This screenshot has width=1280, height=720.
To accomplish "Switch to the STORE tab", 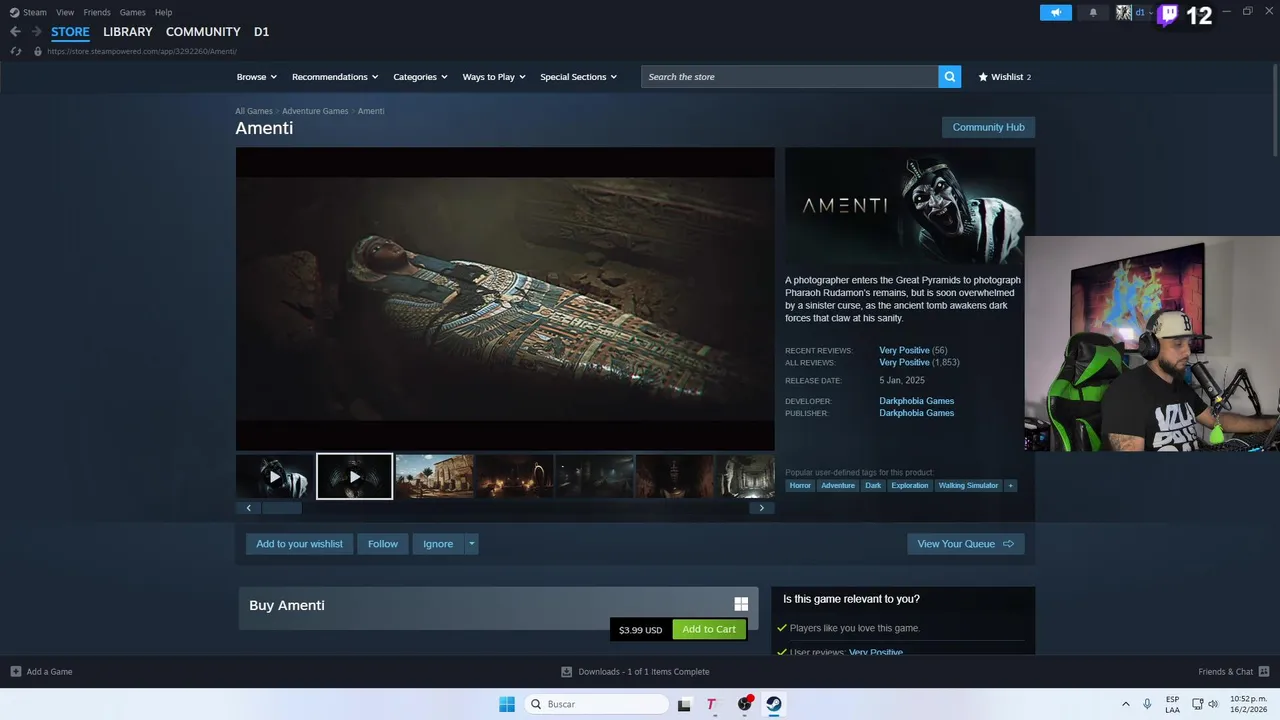I will click(70, 32).
